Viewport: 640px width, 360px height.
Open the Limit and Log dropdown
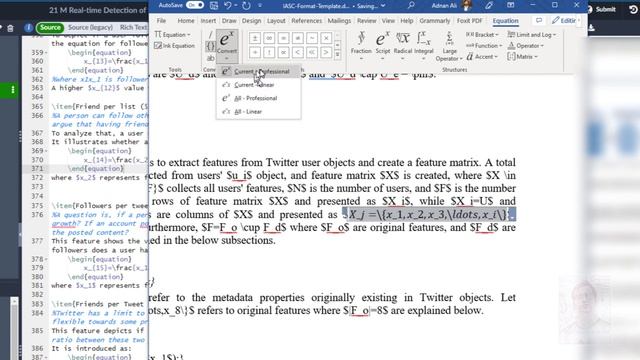(x=531, y=35)
